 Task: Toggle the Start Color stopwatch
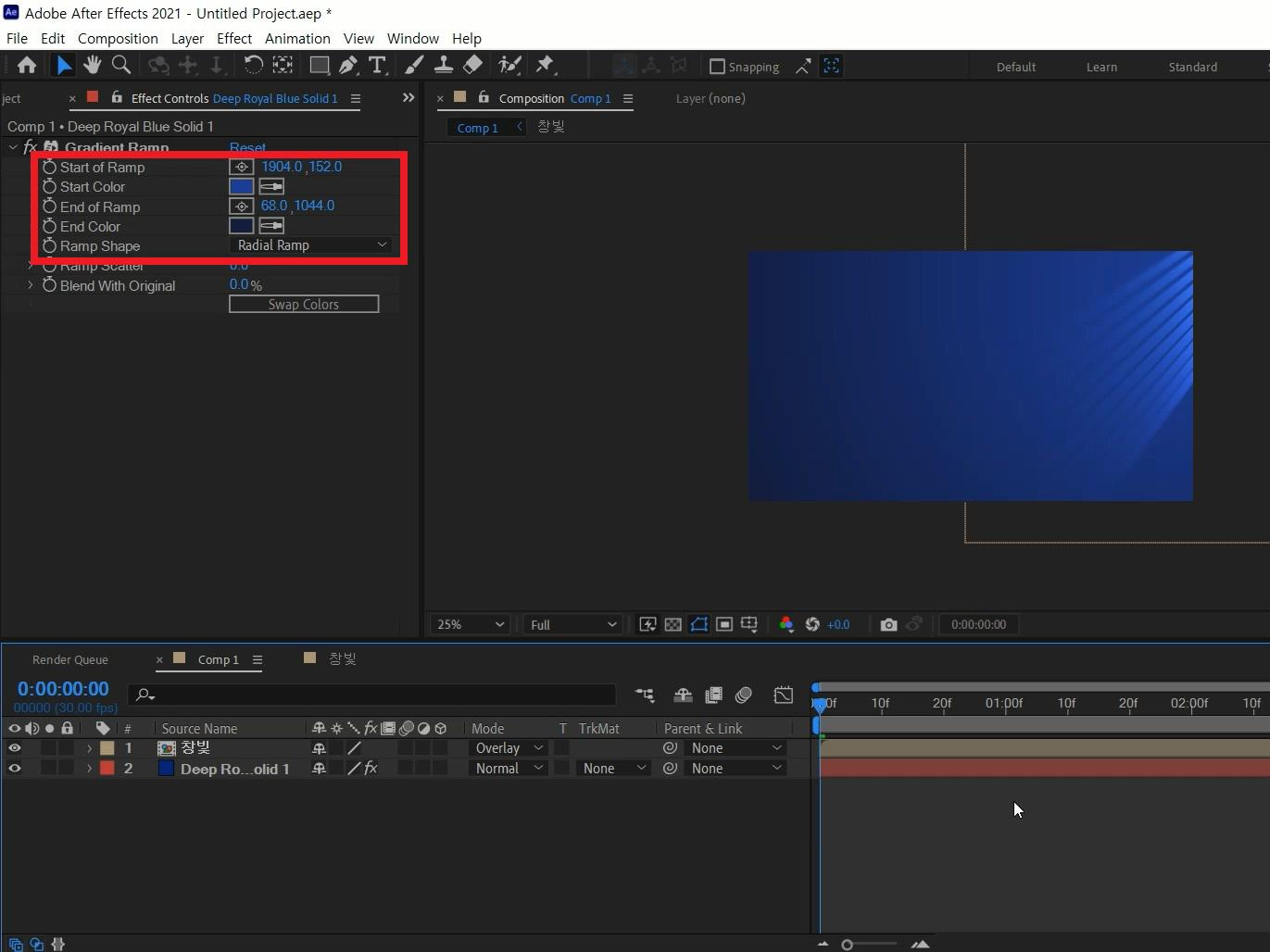pyautogui.click(x=50, y=186)
